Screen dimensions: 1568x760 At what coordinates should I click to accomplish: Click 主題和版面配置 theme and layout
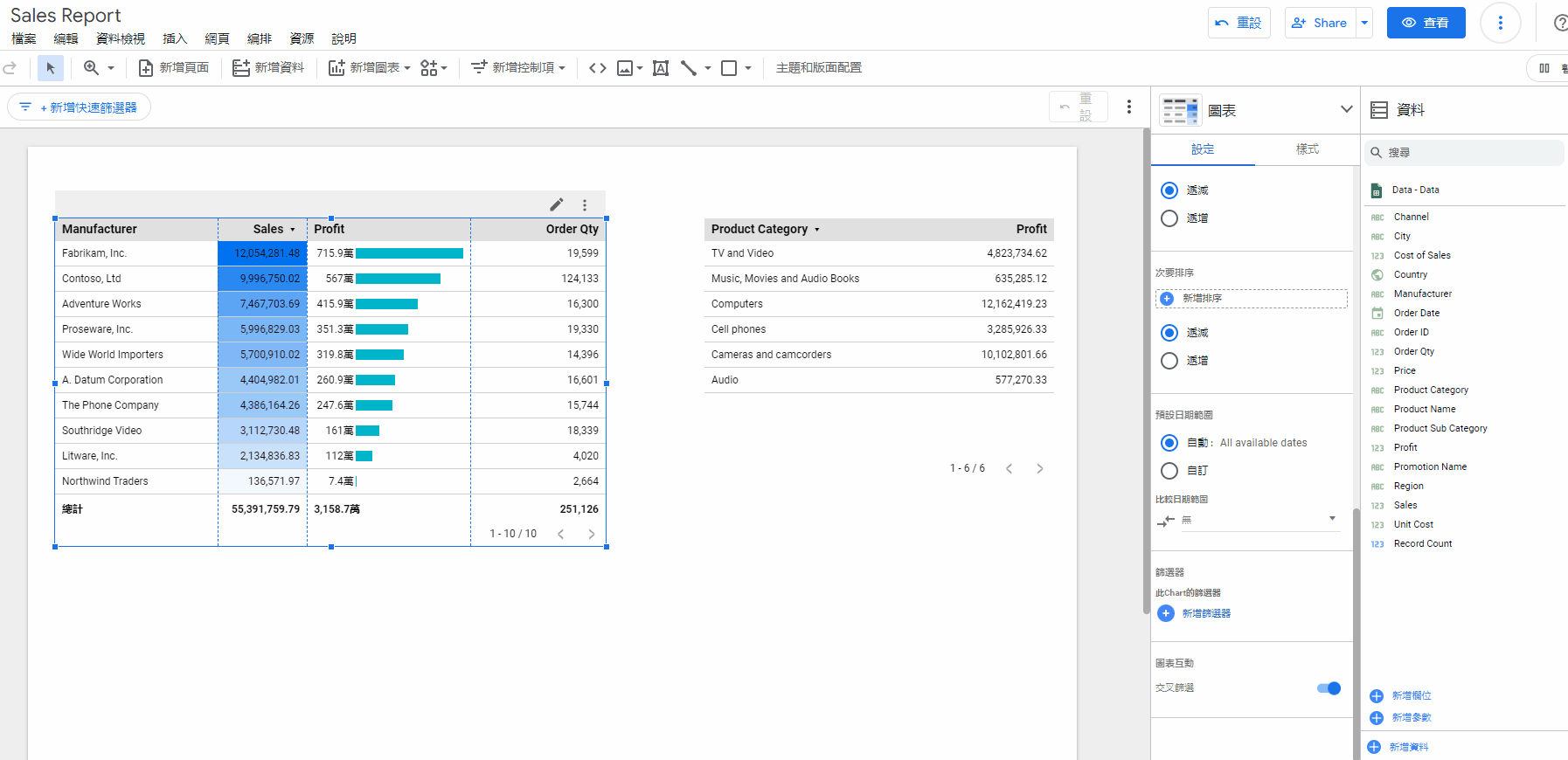coord(819,68)
